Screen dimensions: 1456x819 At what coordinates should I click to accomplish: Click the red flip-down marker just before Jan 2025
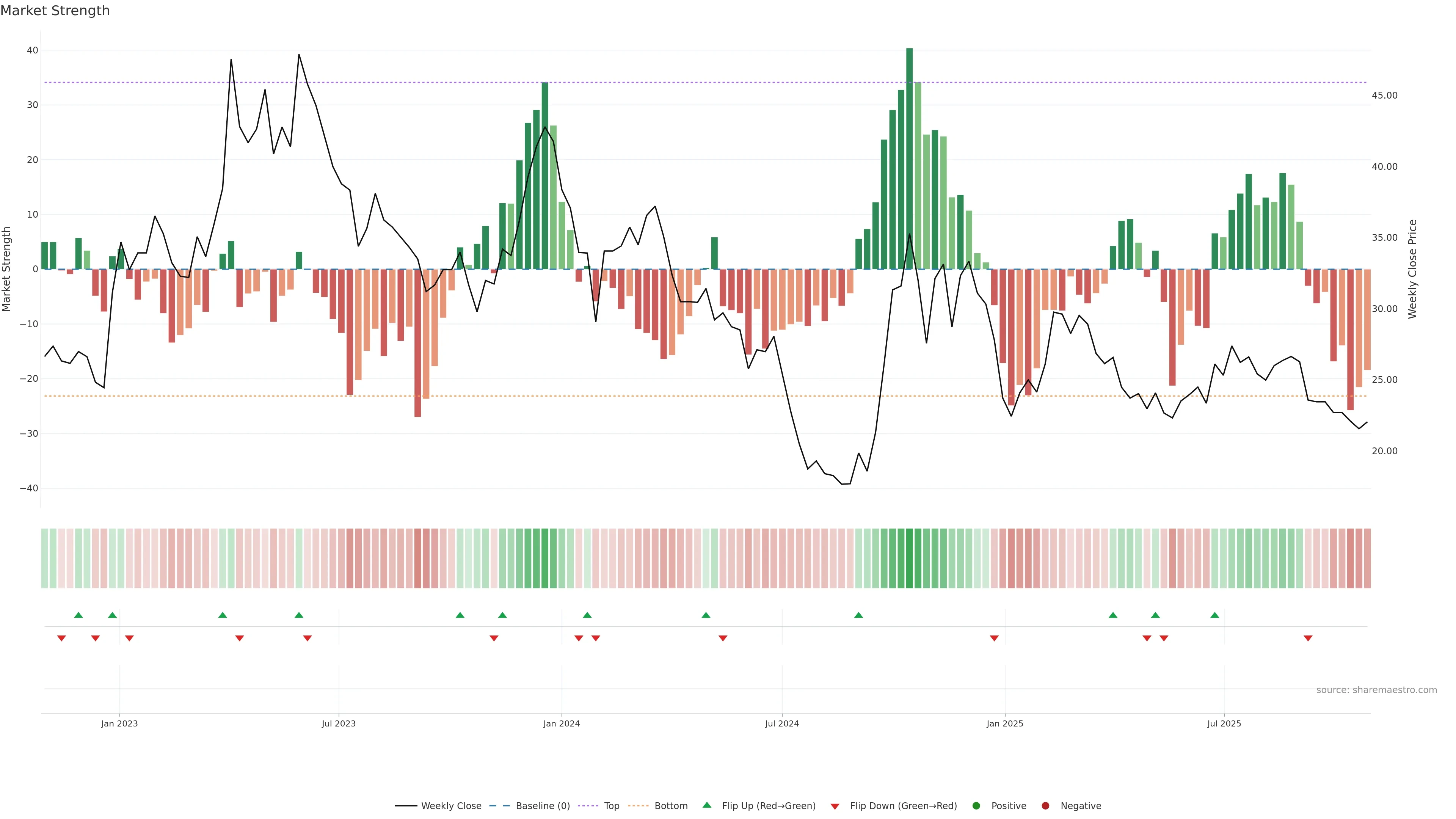click(x=994, y=638)
